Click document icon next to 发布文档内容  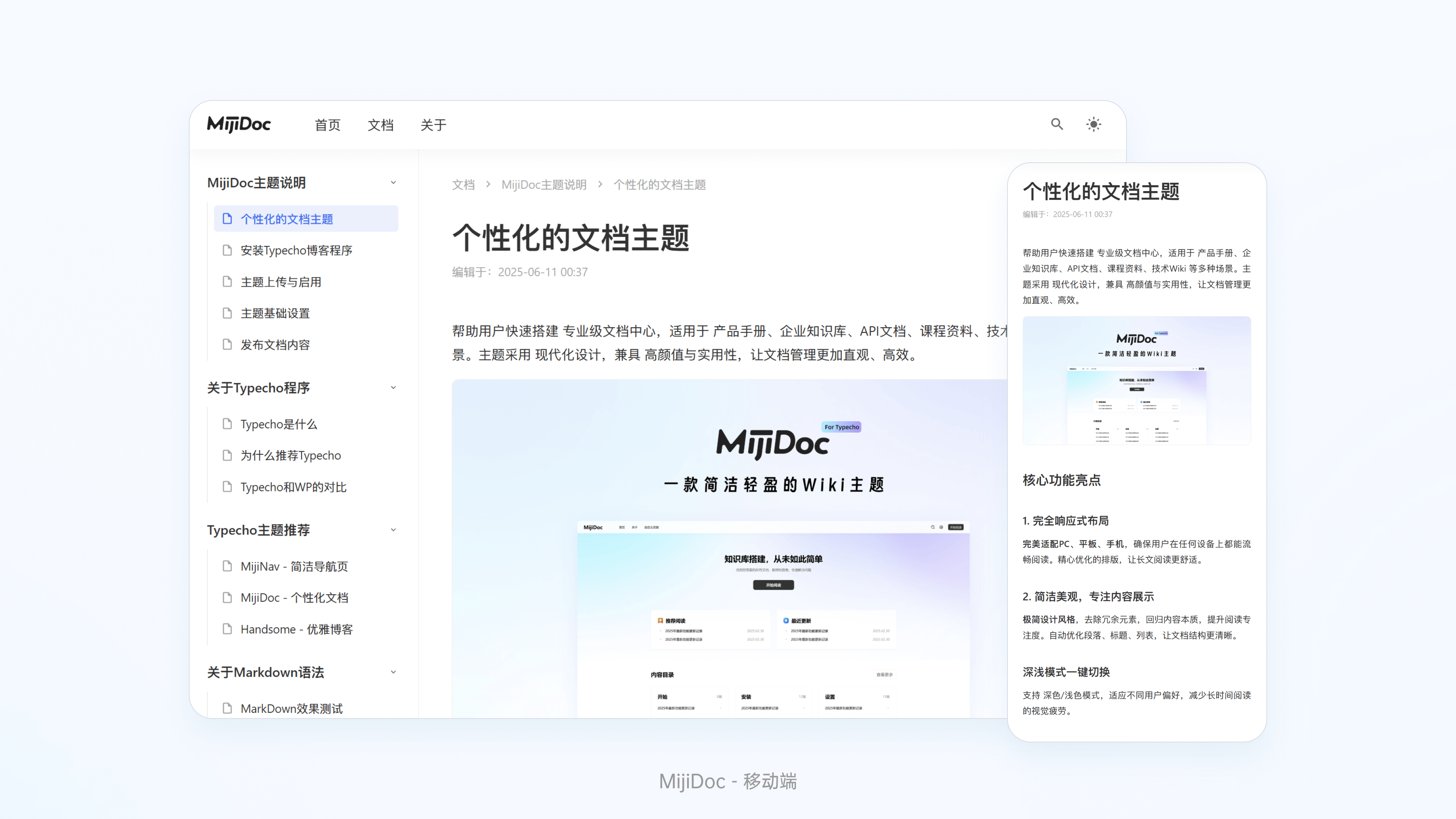click(x=227, y=344)
